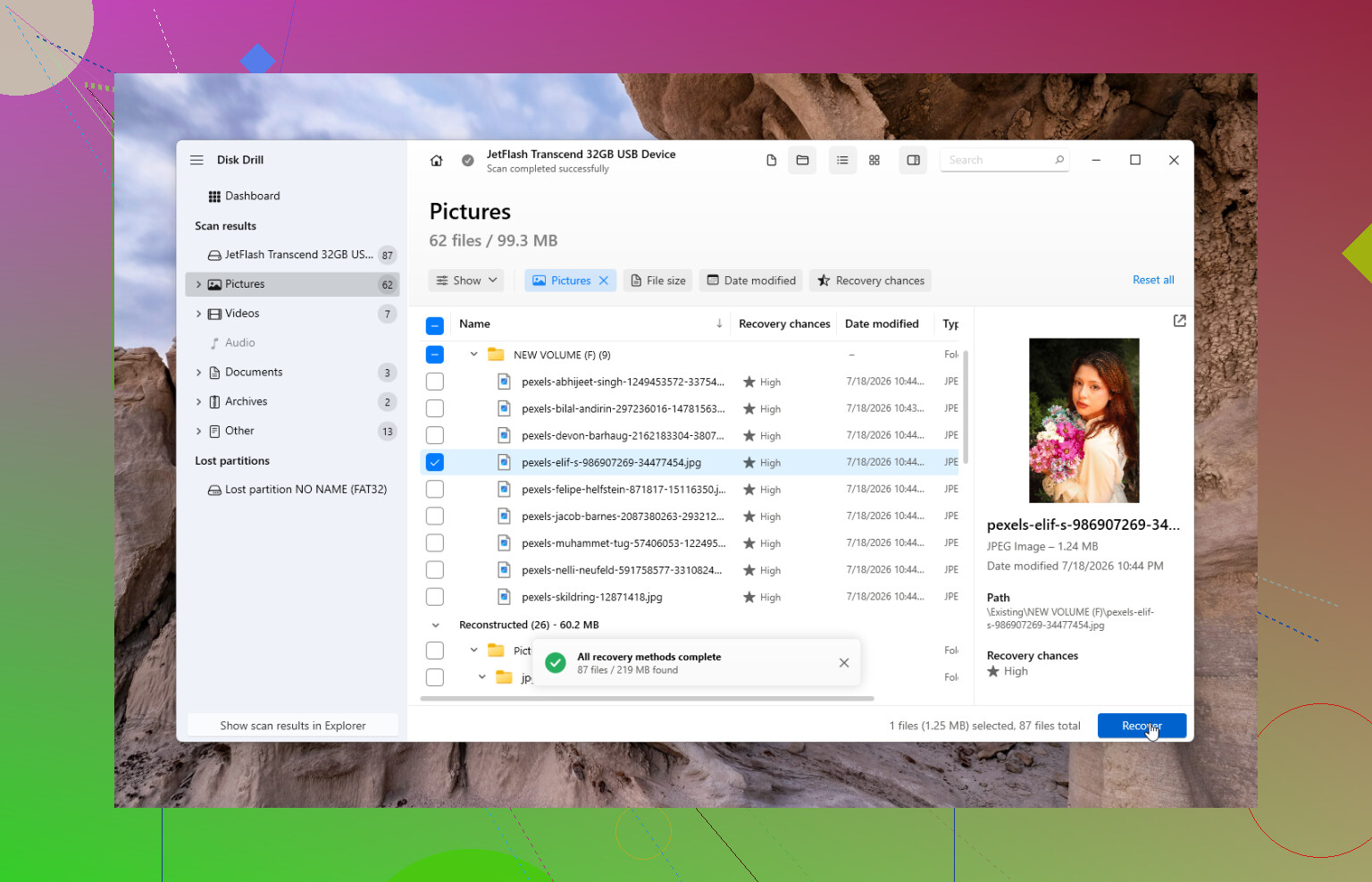Collapse the Pict folder under Reconstructed
The height and width of the screenshot is (882, 1372).
(473, 651)
